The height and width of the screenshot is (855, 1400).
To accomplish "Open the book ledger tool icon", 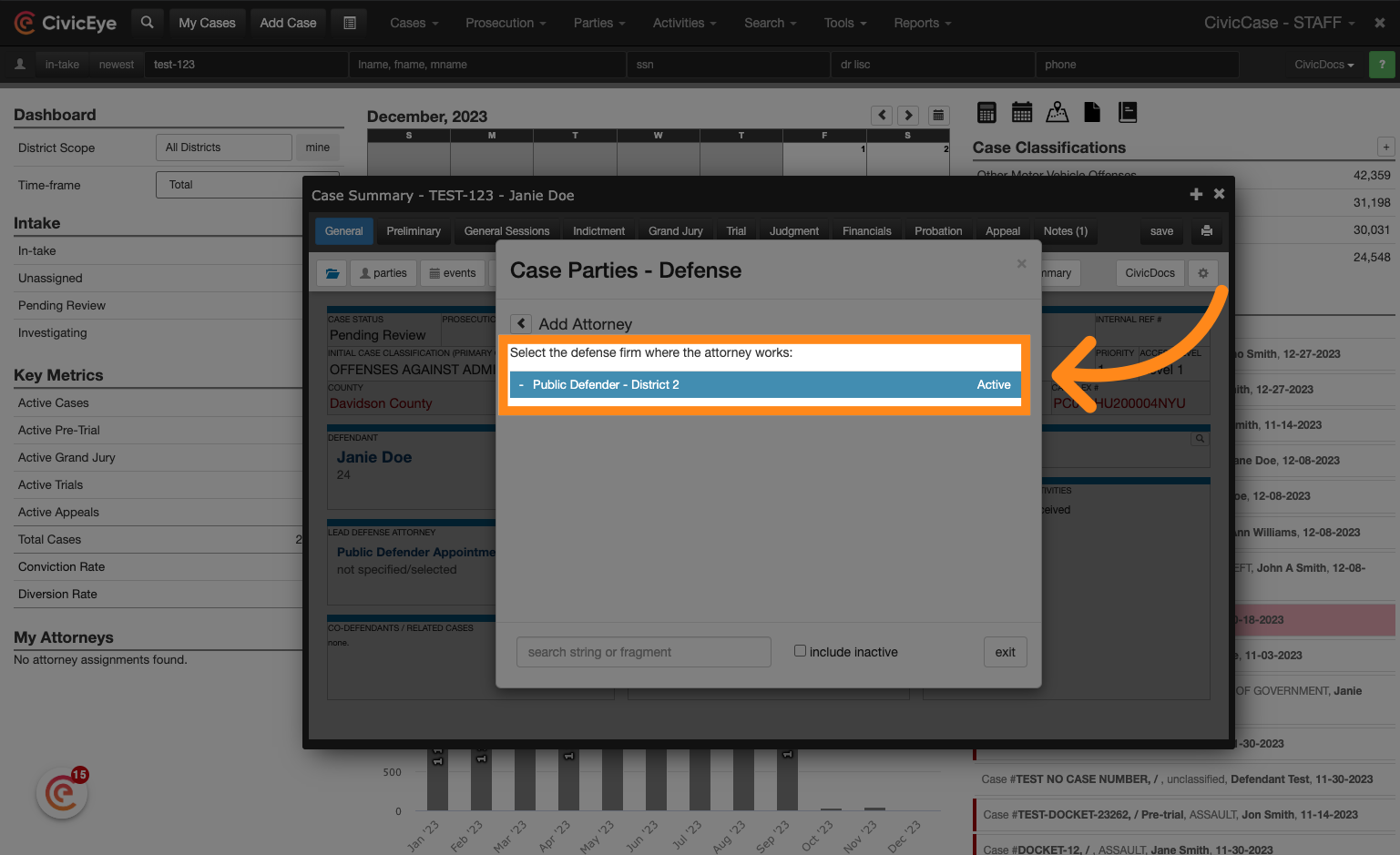I will coord(1128,112).
